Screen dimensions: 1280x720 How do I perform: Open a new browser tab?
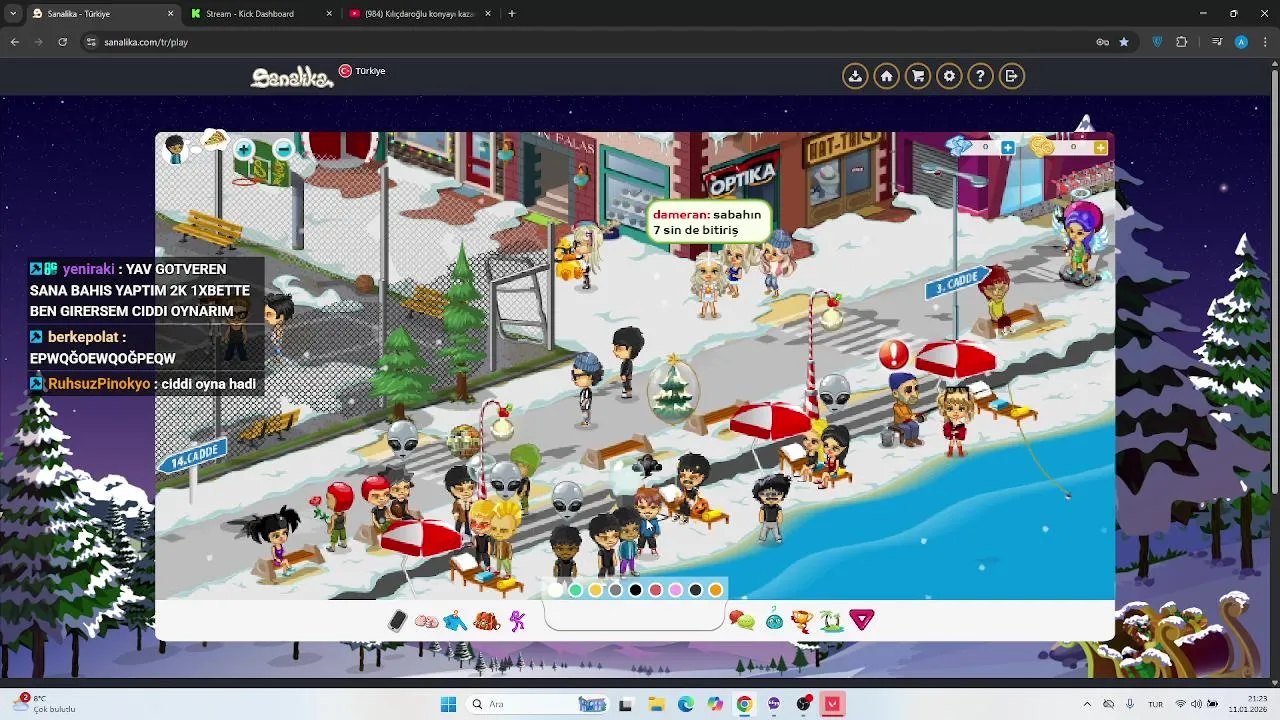pos(512,14)
